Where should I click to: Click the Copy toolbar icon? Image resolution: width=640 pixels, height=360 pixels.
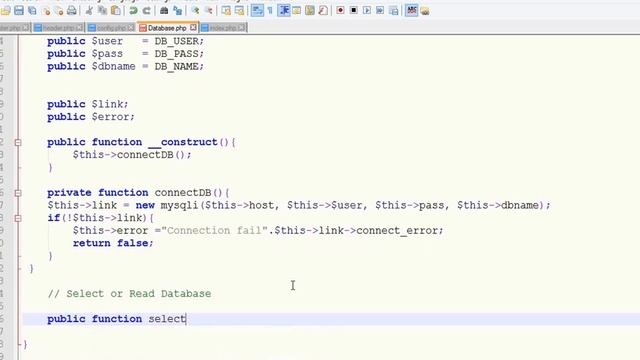[x=102, y=10]
